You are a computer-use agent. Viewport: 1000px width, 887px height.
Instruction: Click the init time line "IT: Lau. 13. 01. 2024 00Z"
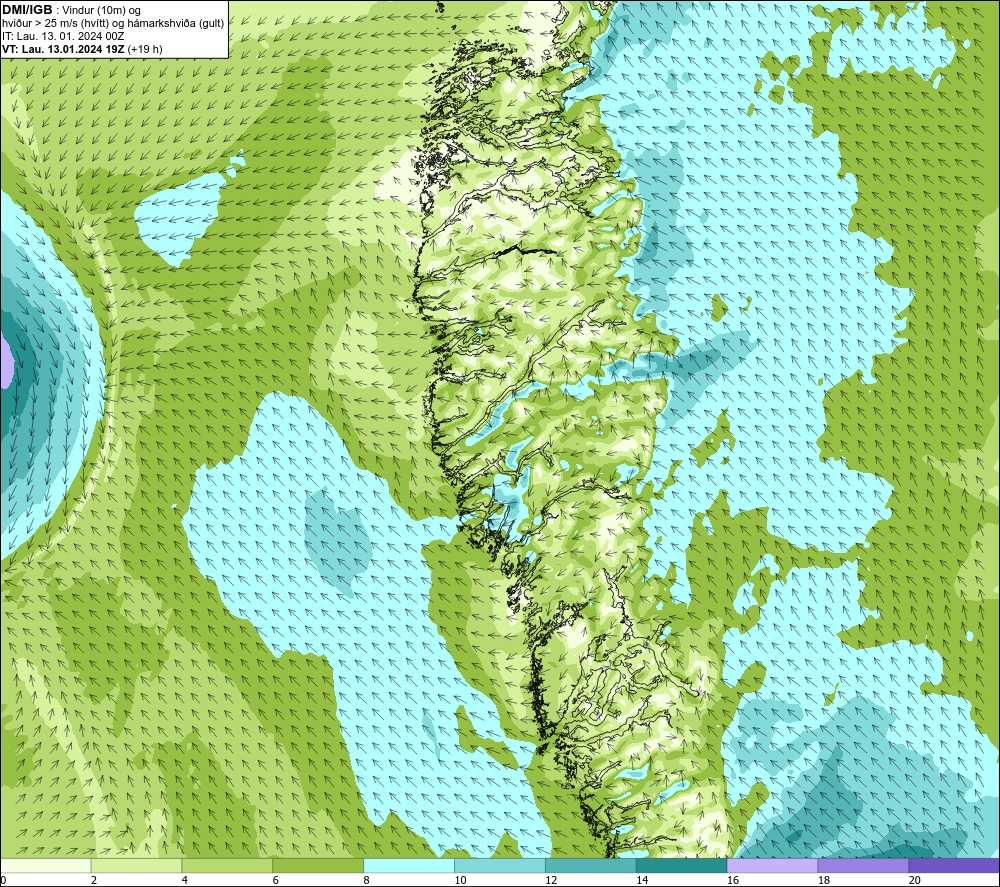[x=63, y=36]
